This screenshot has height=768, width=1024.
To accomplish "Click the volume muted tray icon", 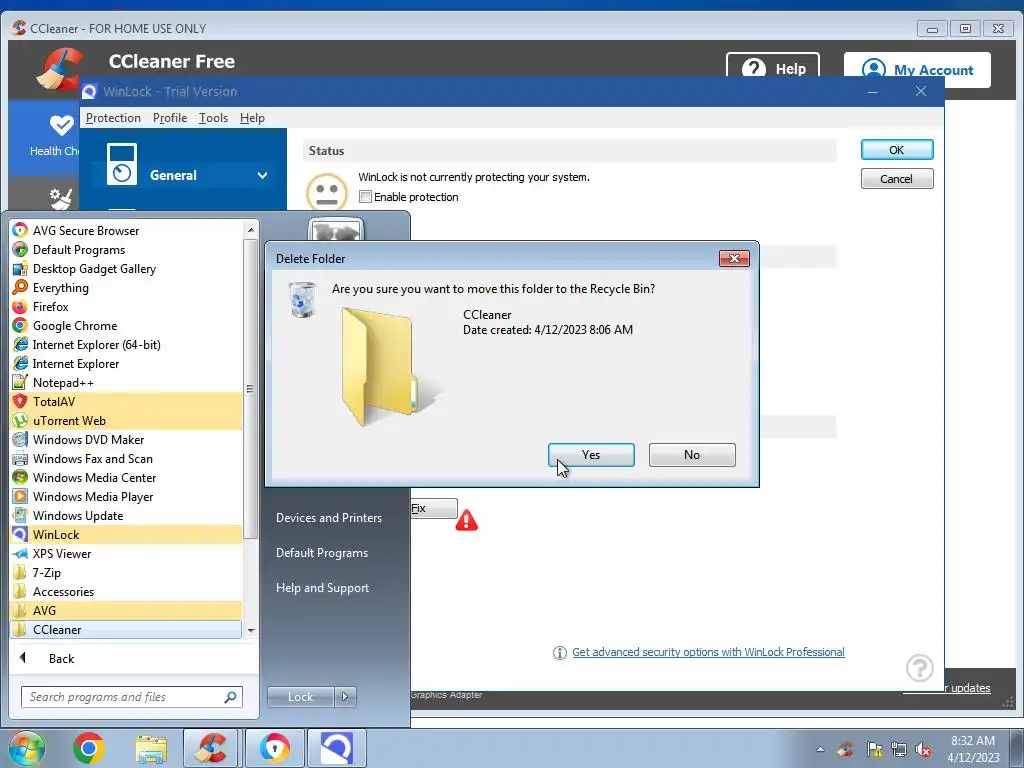I will 923,750.
